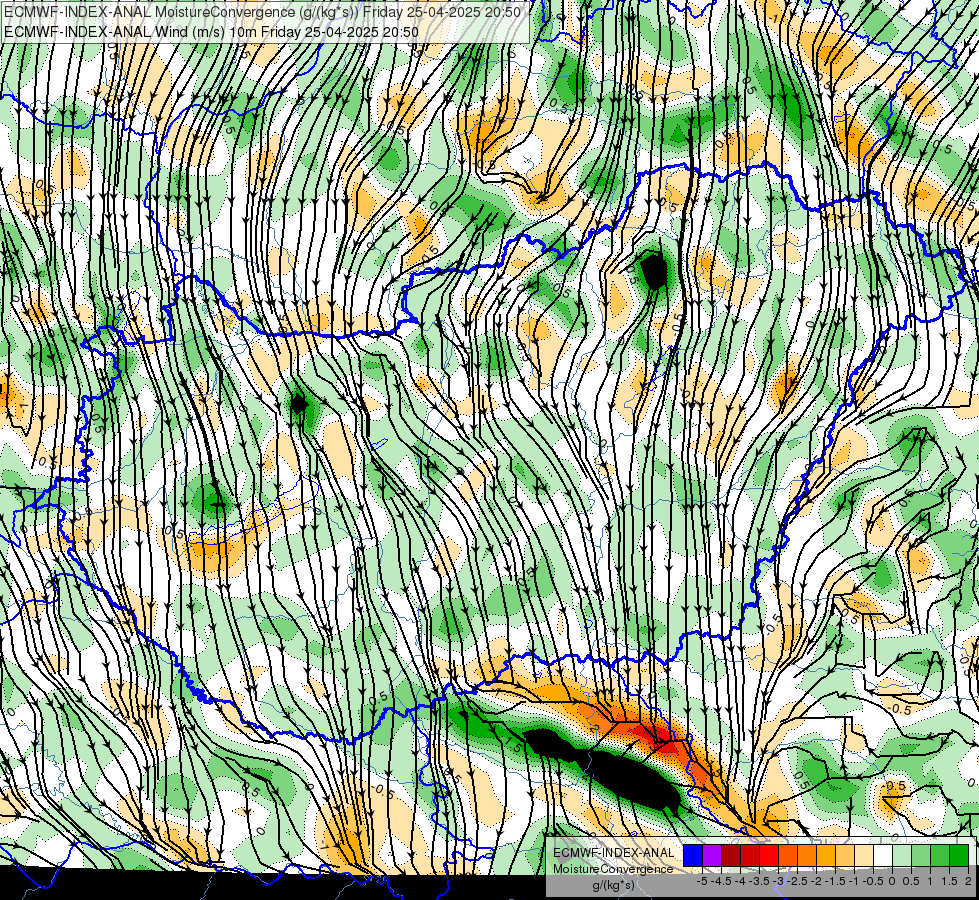The width and height of the screenshot is (979, 900).
Task: Click the '-2.5' legend tick label
Action: click(797, 881)
